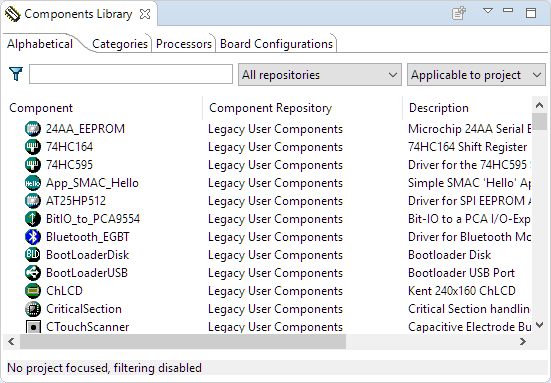
Task: Select the ChLCD component name
Action: (64, 291)
